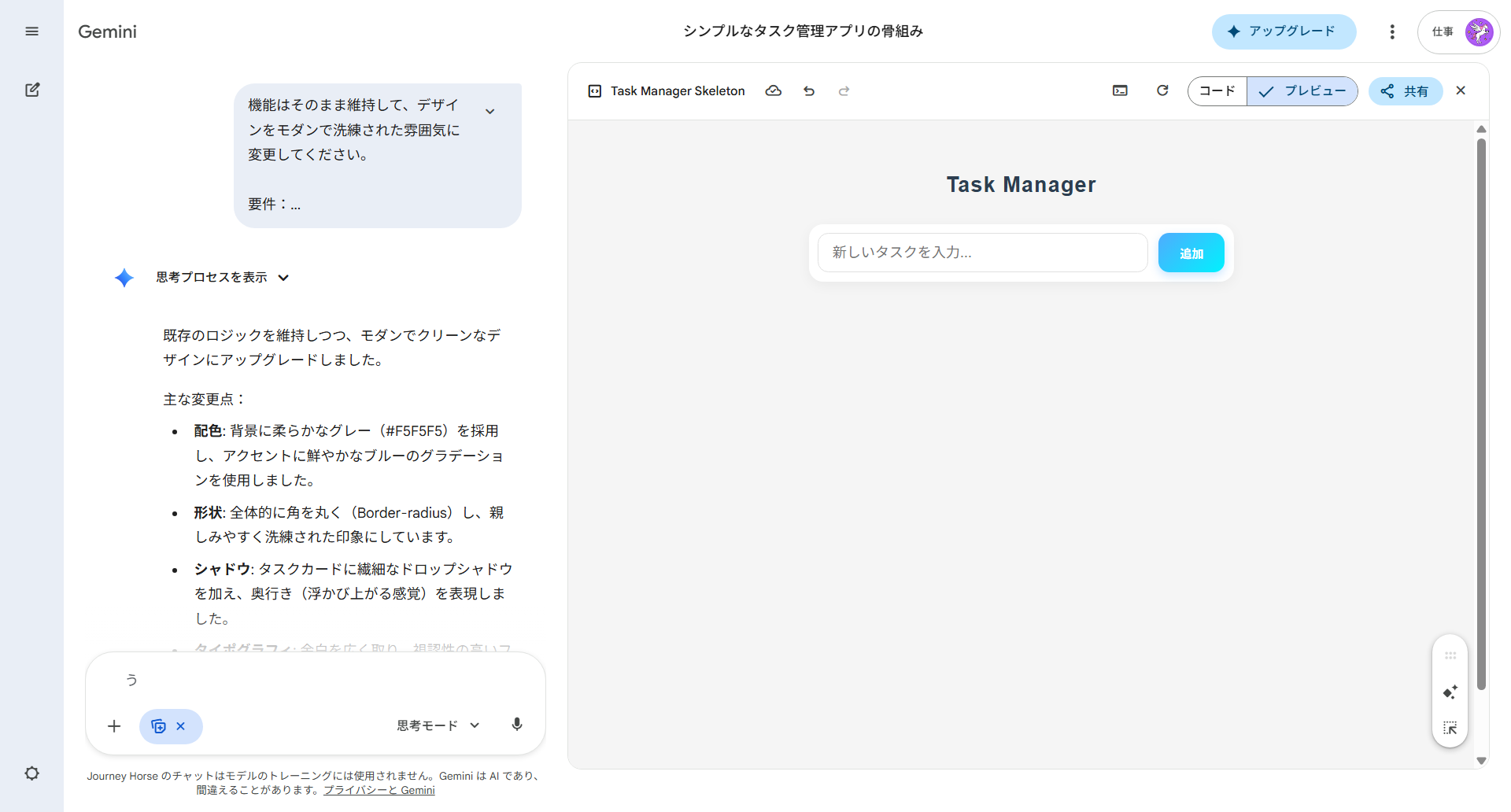Open the console/terminal icon in canvas toolbar
Screen dimensions: 1511x812
coord(1120,90)
